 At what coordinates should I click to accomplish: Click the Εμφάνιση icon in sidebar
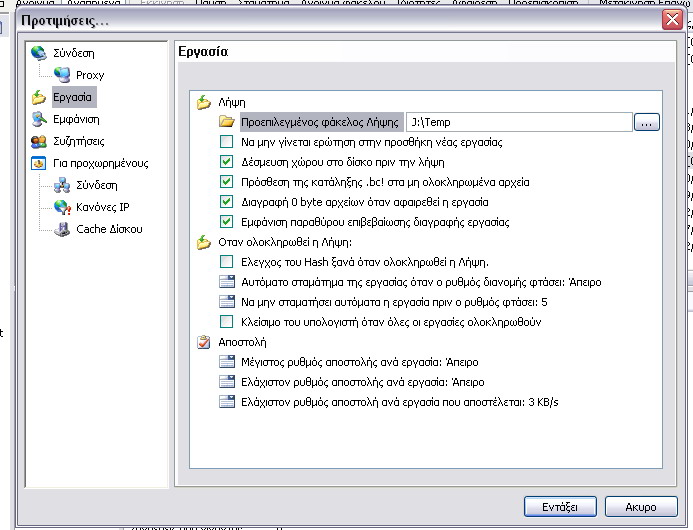39,119
